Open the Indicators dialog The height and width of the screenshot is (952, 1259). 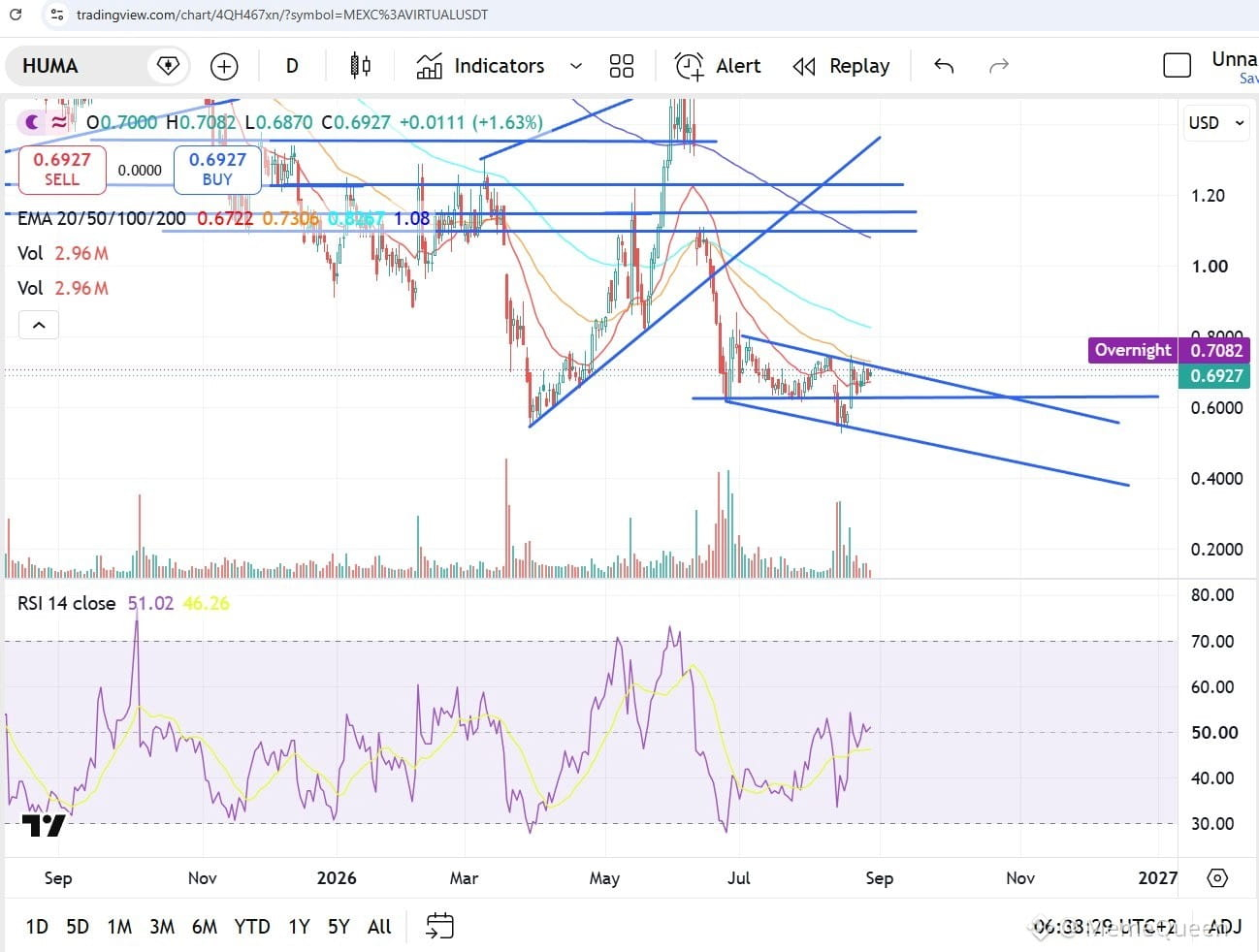click(x=481, y=66)
